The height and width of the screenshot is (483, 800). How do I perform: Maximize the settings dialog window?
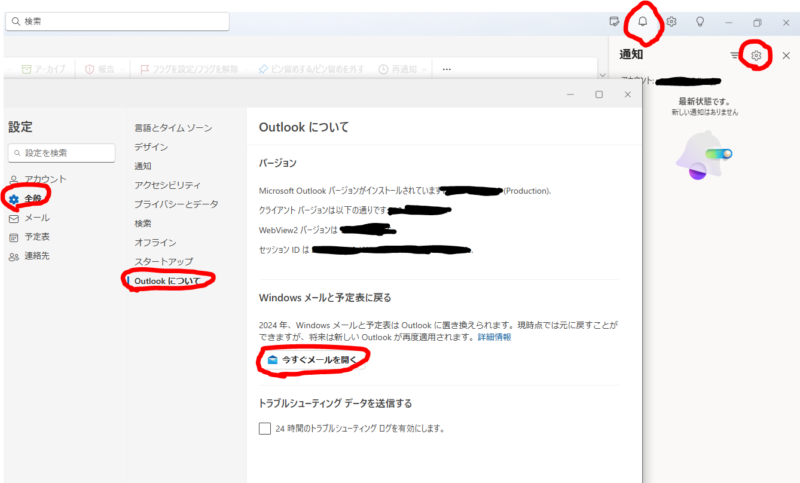pyautogui.click(x=599, y=94)
